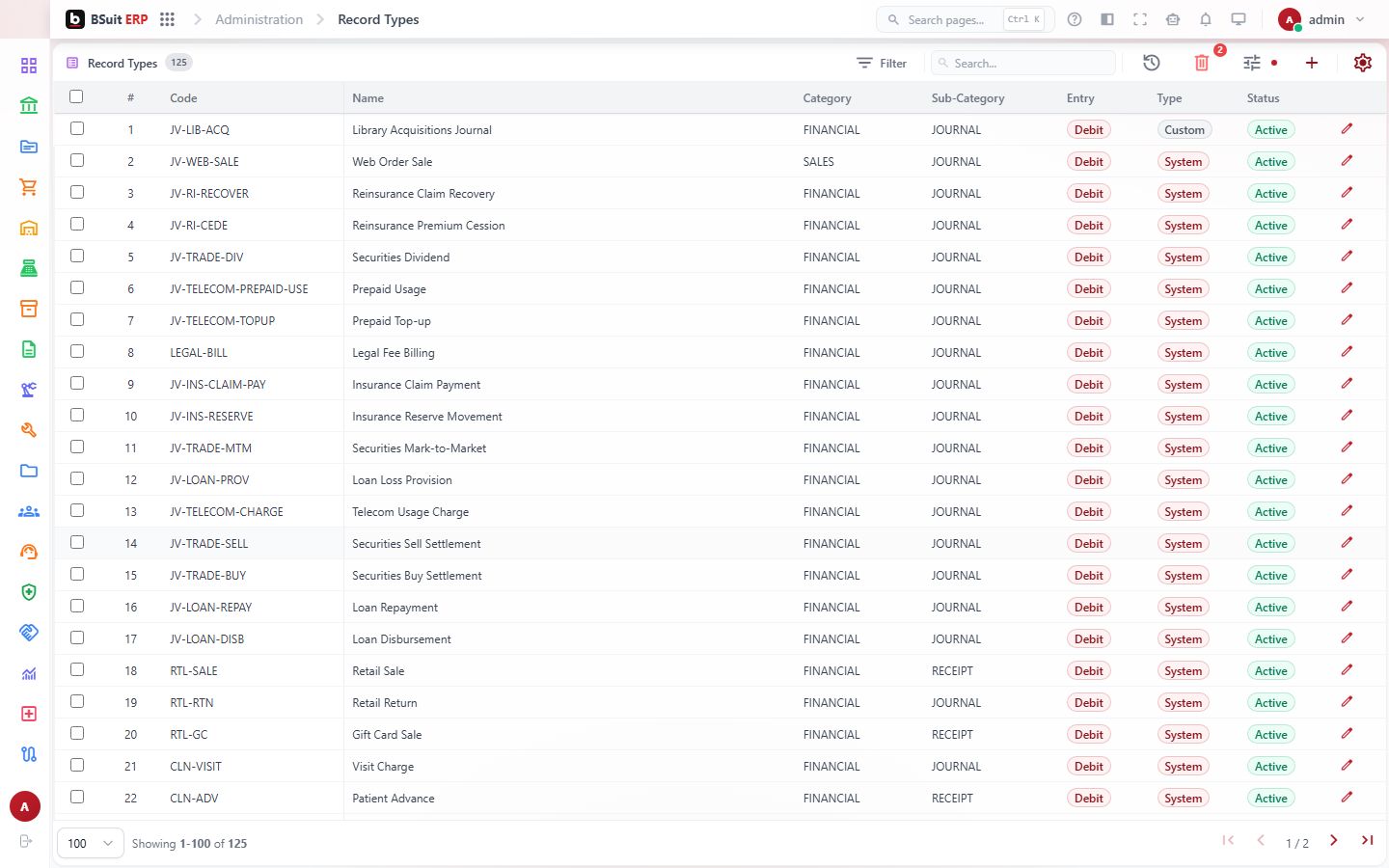
Task: Click the table Search field
Action: pyautogui.click(x=1023, y=63)
